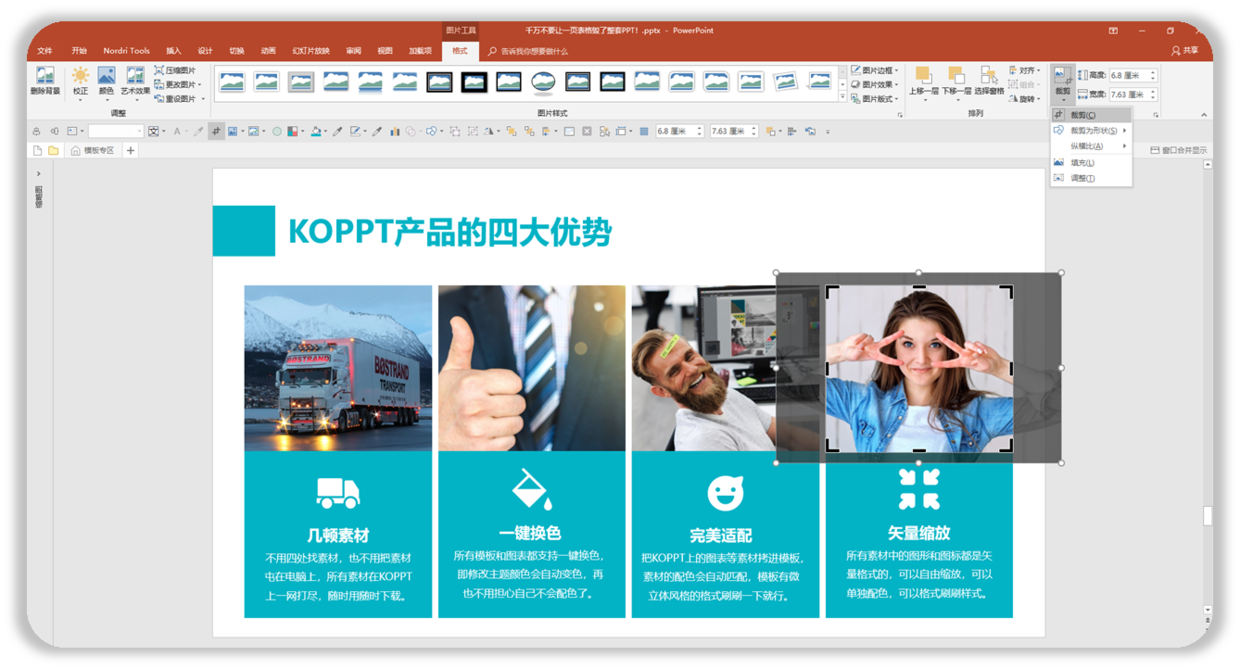The width and height of the screenshot is (1240, 669).
Task: Click the thumbs-up photo on slide
Action: coord(532,368)
